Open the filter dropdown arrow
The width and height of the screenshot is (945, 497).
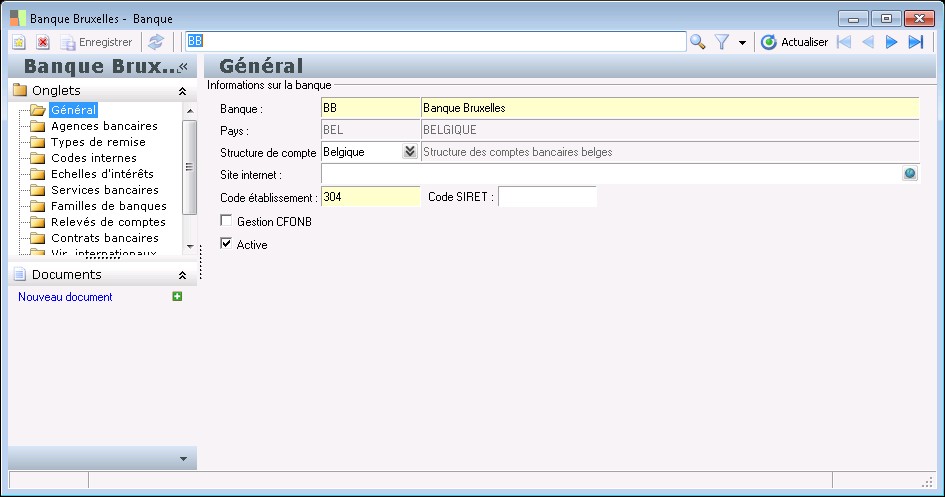coord(742,42)
